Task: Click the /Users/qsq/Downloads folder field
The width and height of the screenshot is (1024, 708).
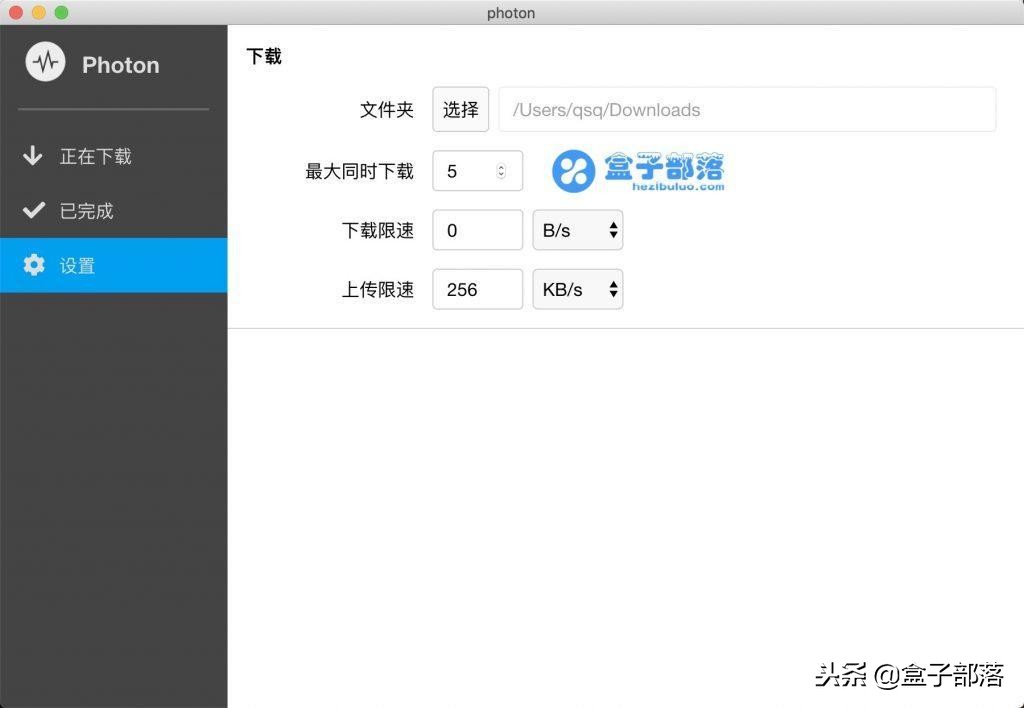Action: point(747,110)
